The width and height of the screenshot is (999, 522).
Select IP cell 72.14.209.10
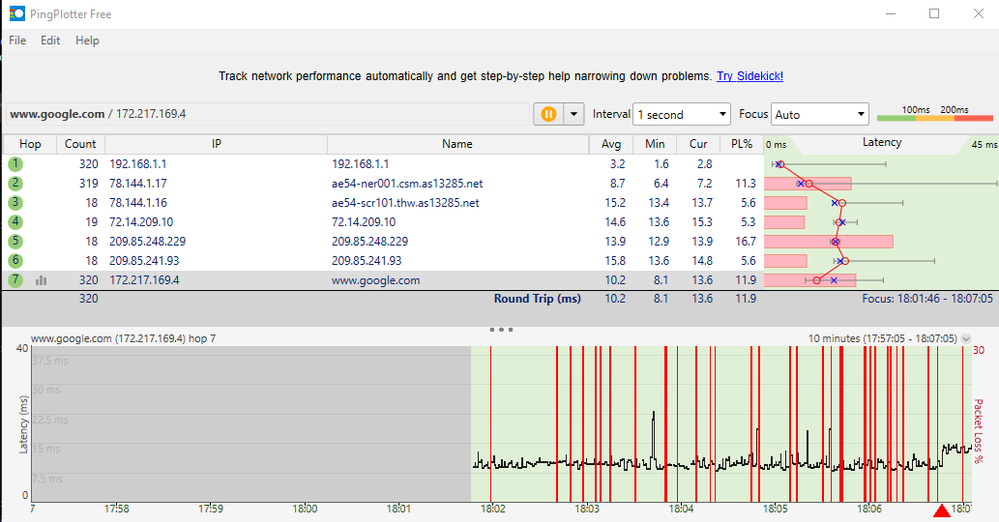click(x=141, y=222)
